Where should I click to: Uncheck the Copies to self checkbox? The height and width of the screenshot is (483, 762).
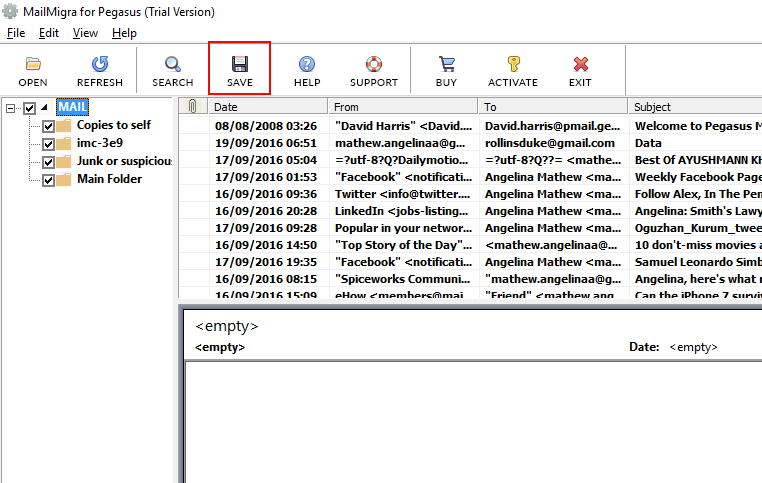pos(48,126)
